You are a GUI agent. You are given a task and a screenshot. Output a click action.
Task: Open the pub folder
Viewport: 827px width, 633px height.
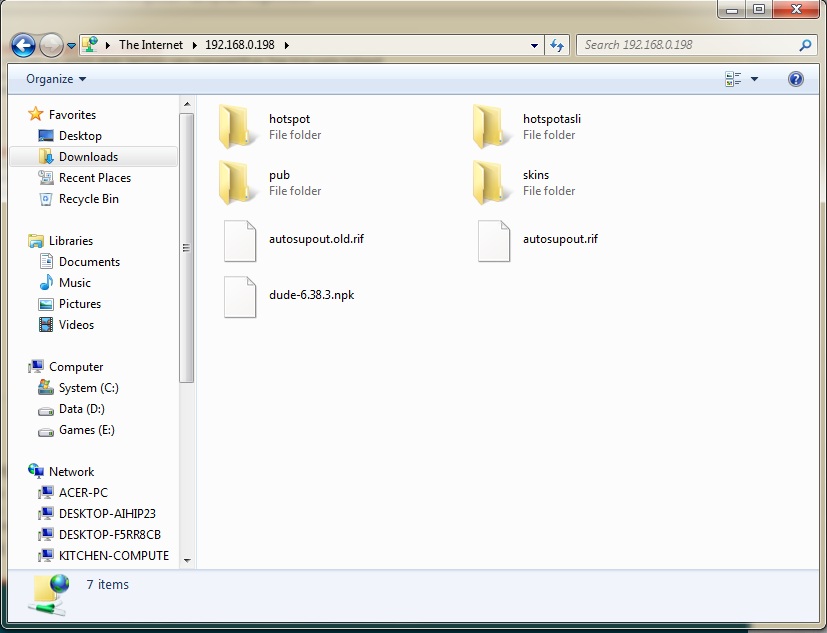[x=280, y=175]
